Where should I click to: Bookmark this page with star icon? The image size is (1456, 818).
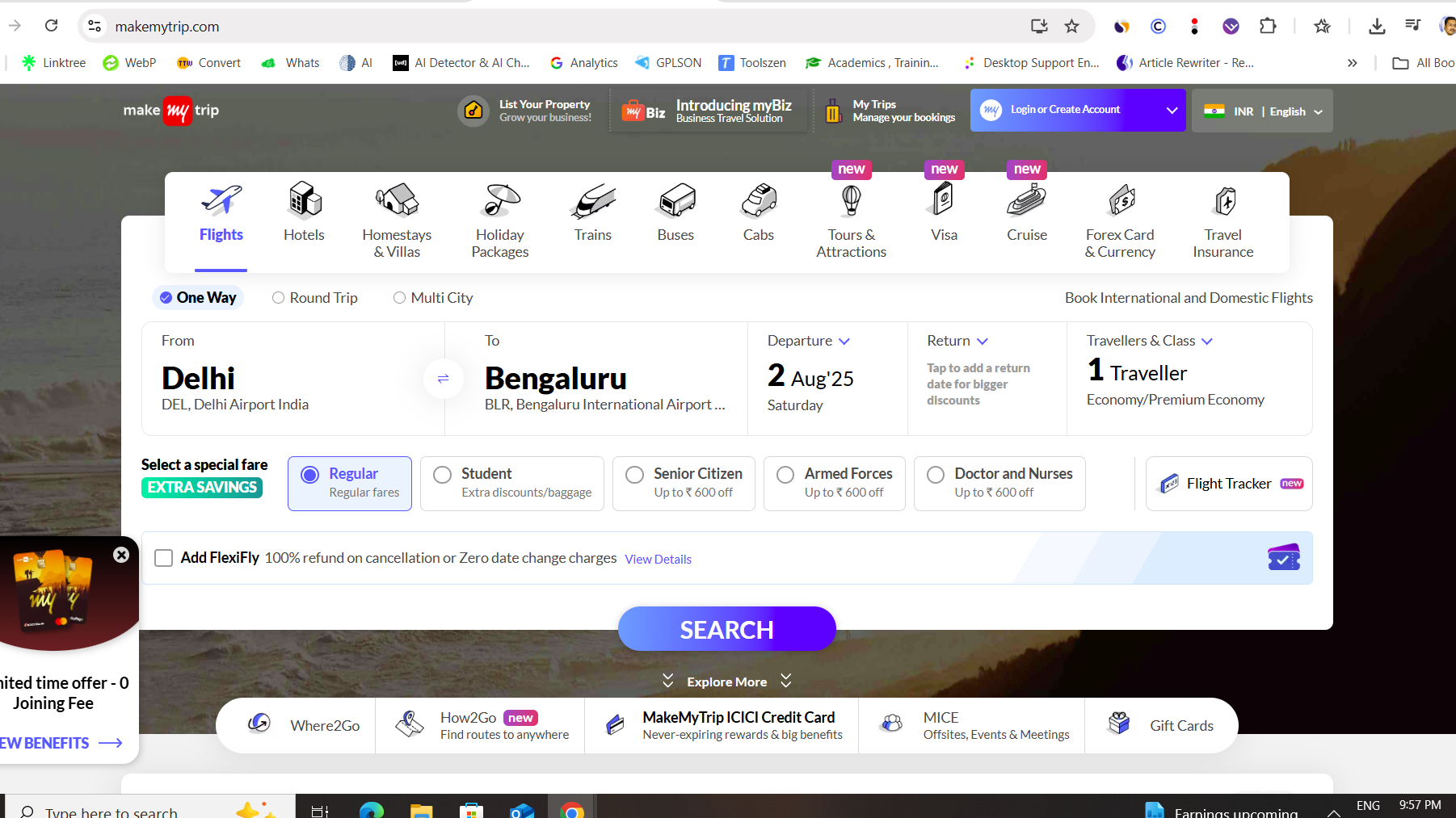click(x=1071, y=26)
